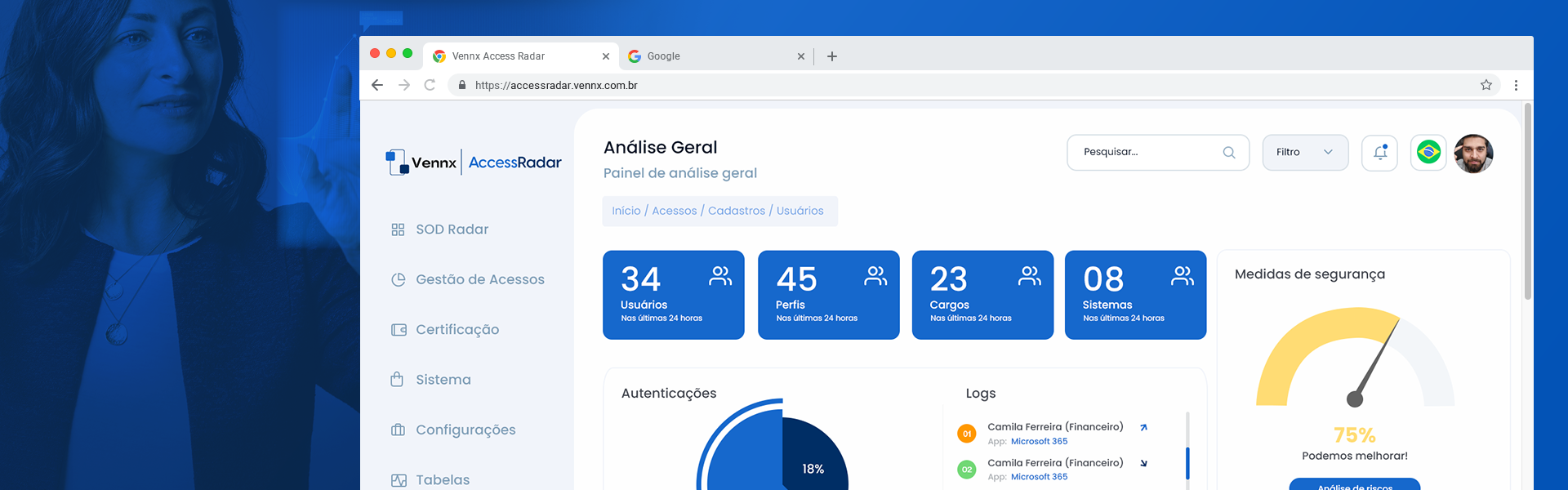Bookmark page with the star icon

[1486, 85]
